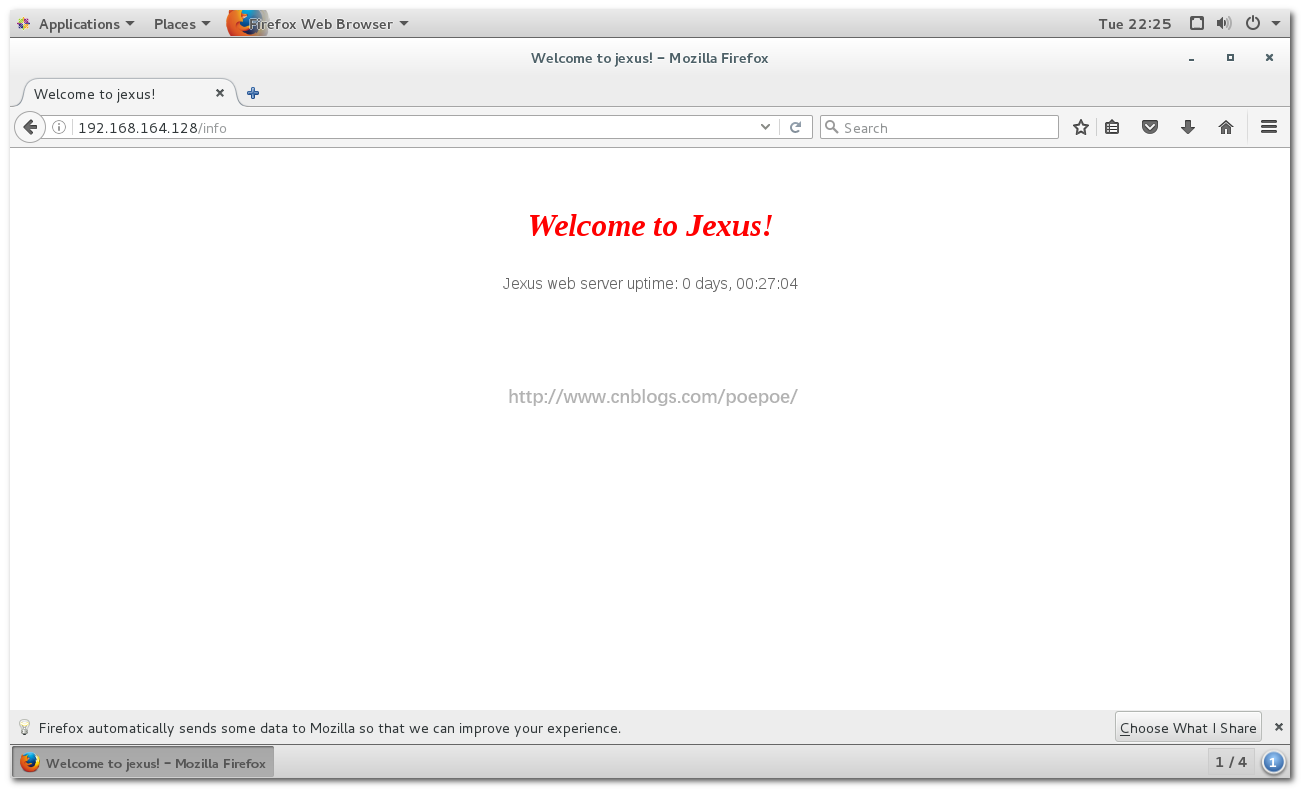Open the clock showing Tue 22:25
Viewport: 1301px width, 789px height.
pos(1134,23)
